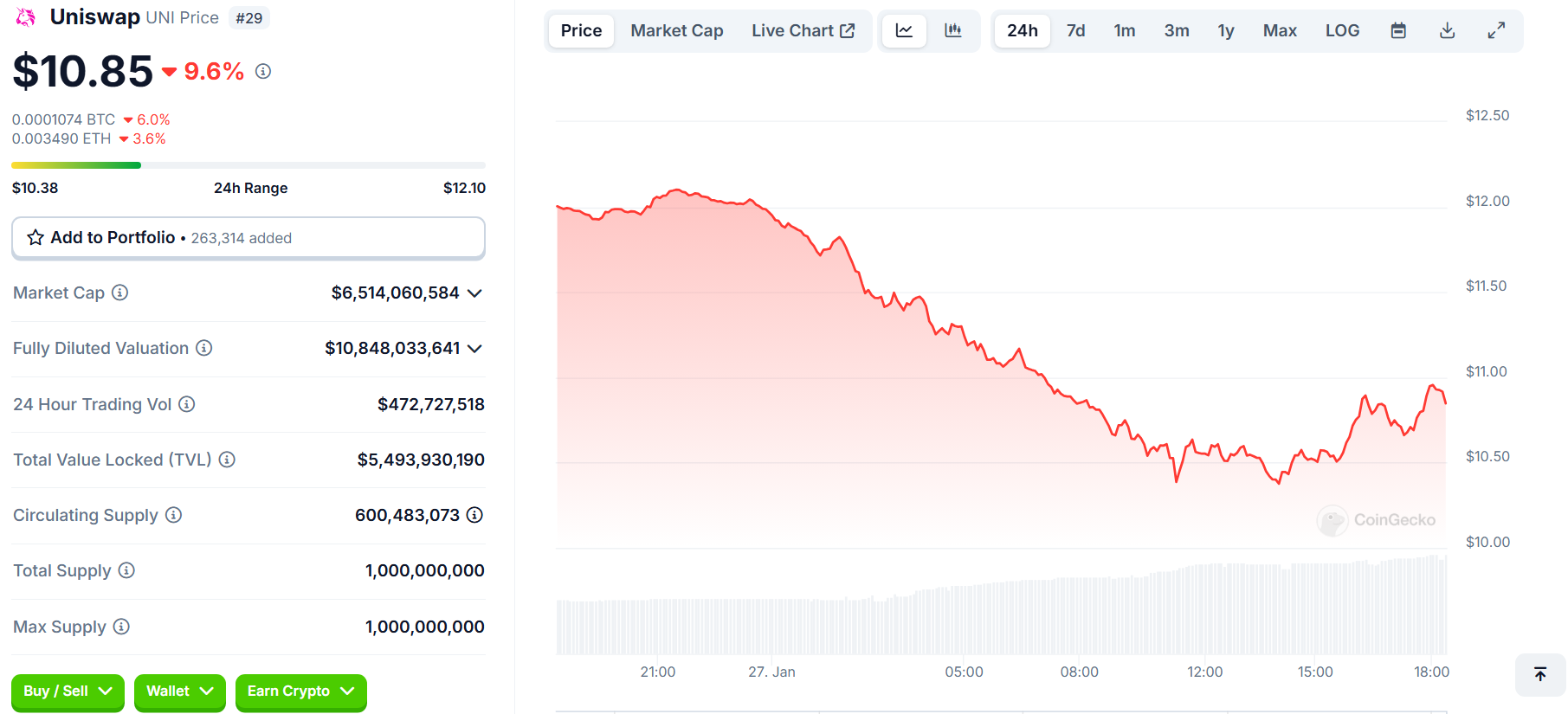Select the 7d time range
The width and height of the screenshot is (1568, 714).
[x=1075, y=31]
